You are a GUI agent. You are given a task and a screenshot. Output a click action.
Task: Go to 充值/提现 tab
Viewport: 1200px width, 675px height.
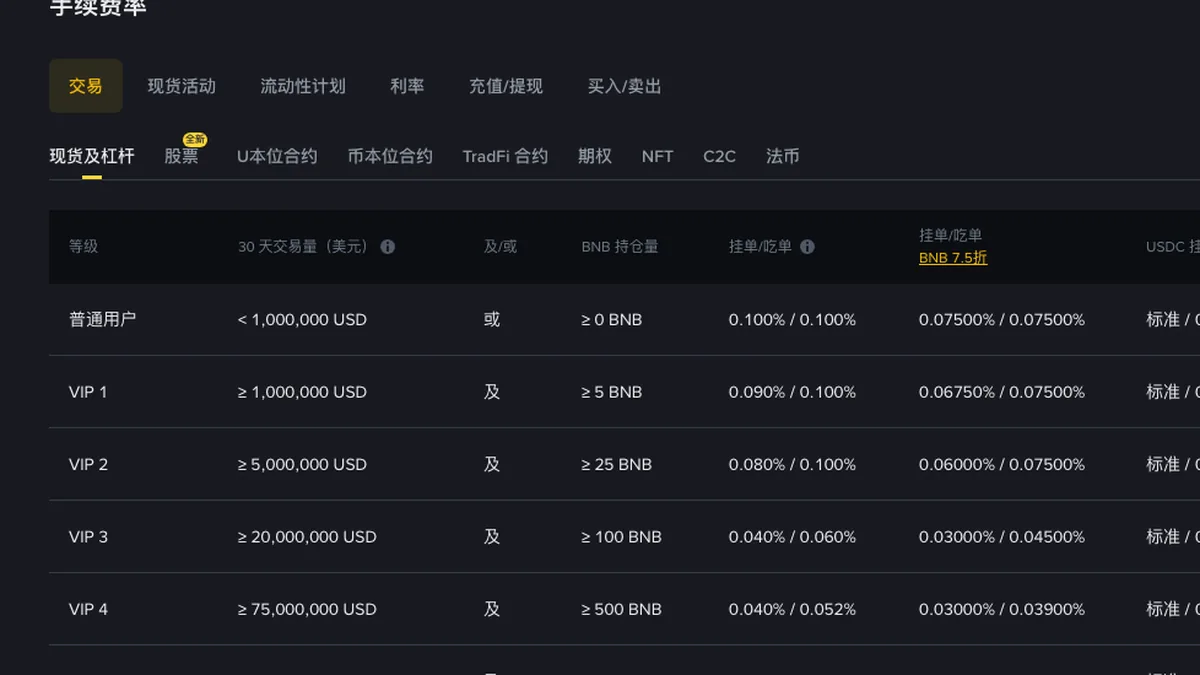506,86
